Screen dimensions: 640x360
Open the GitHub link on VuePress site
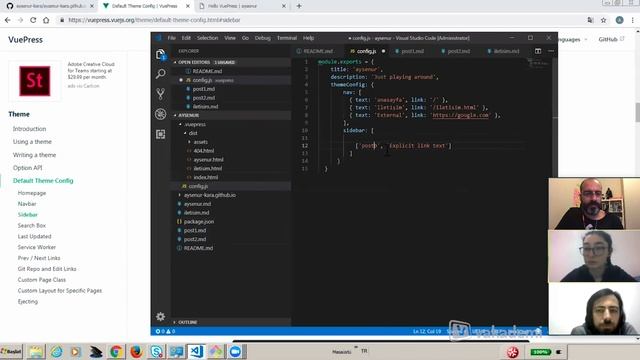click(611, 40)
